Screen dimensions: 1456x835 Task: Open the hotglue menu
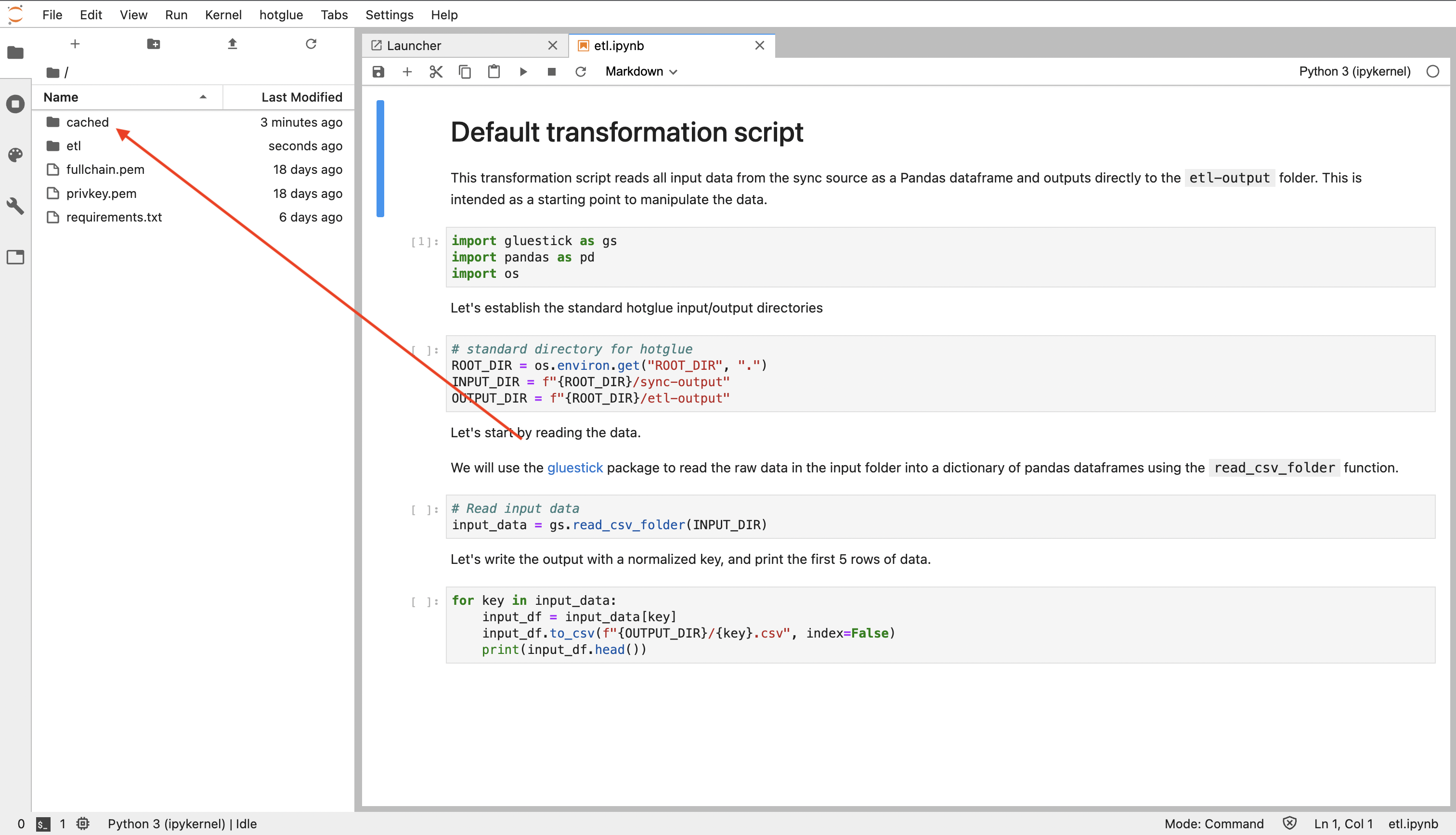pyautogui.click(x=281, y=15)
